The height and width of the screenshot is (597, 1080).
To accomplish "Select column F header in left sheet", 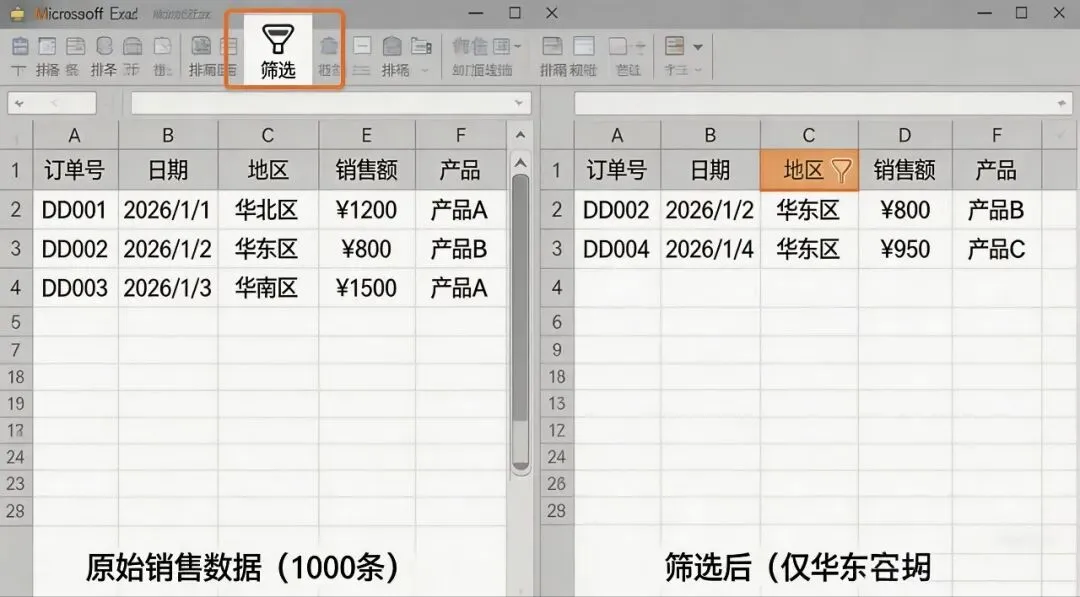I will click(460, 136).
